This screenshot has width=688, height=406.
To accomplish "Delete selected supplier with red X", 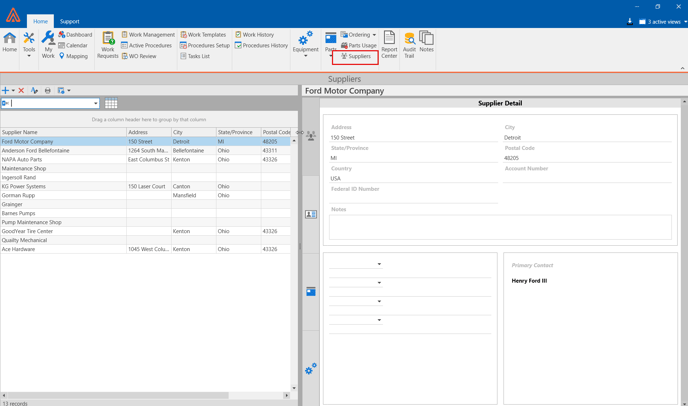I will click(21, 90).
